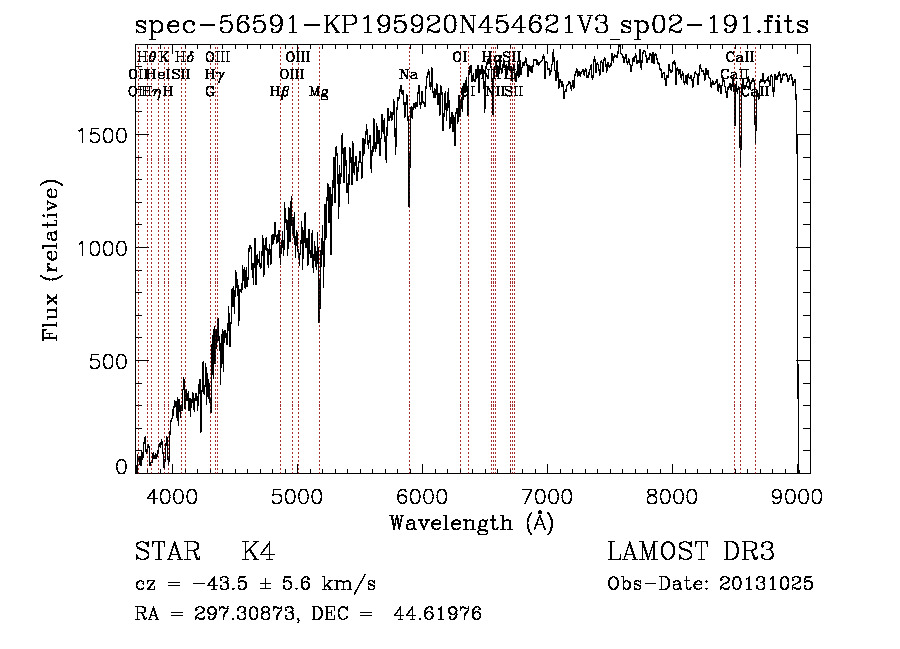
Task: Click the RA and DEC coordinates line
Action: 308,614
